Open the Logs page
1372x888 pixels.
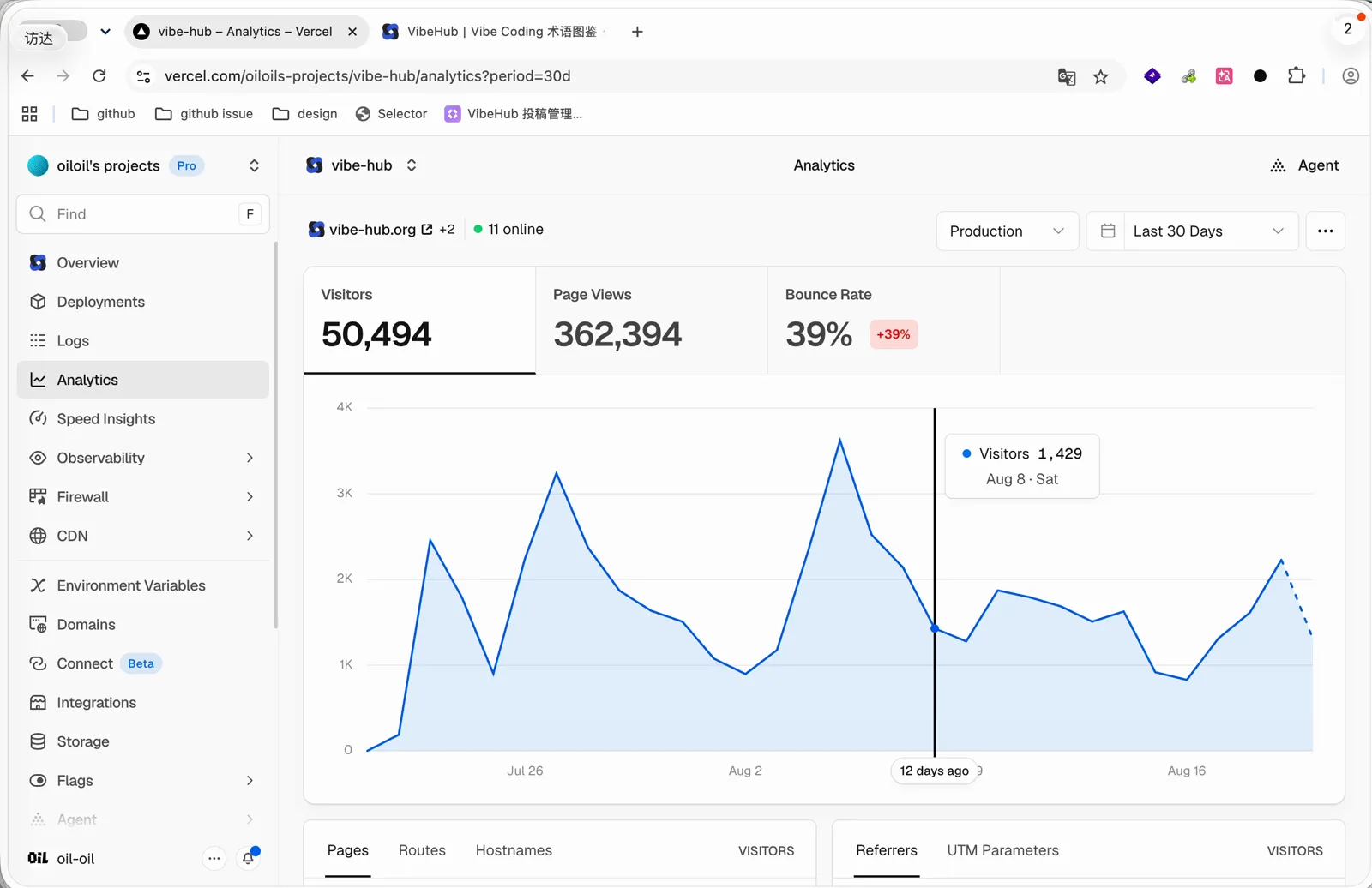coord(142,341)
